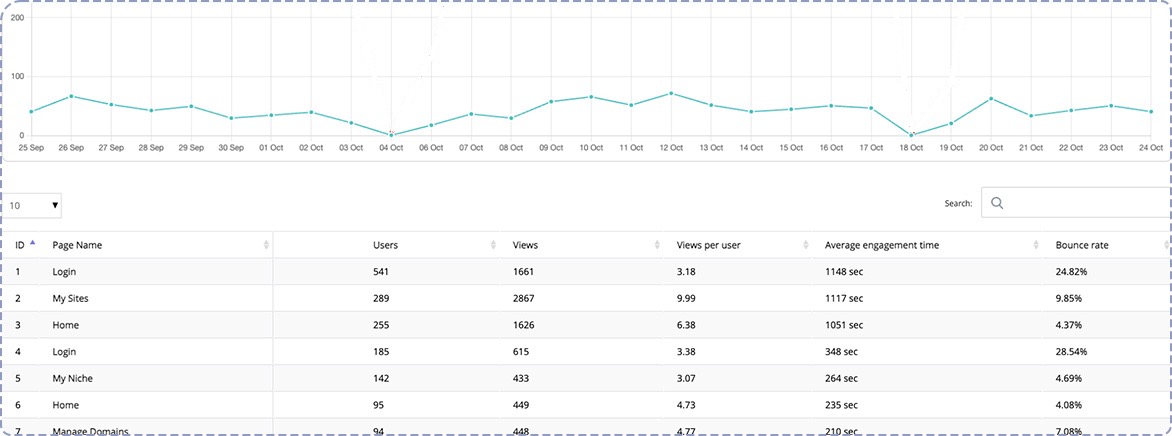Viewport: 1172px width, 436px height.
Task: Click the Average engagement time header
Action: [881, 245]
